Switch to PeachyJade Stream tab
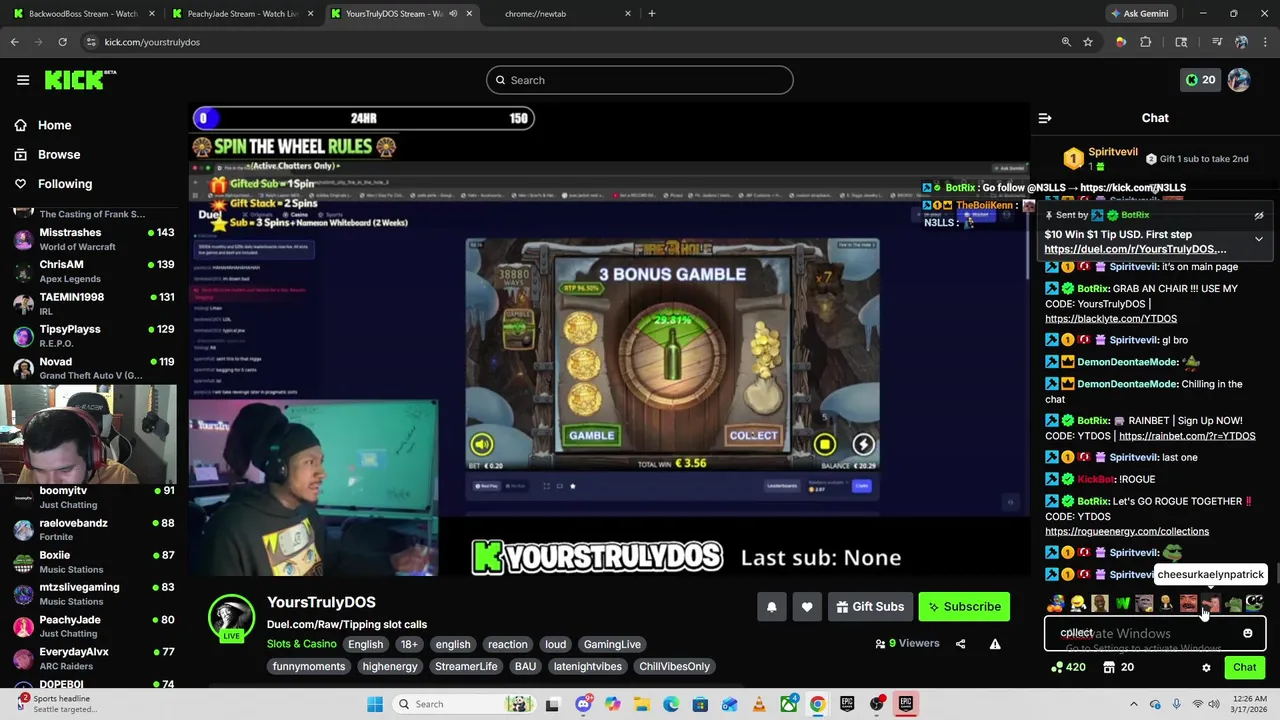 click(242, 14)
